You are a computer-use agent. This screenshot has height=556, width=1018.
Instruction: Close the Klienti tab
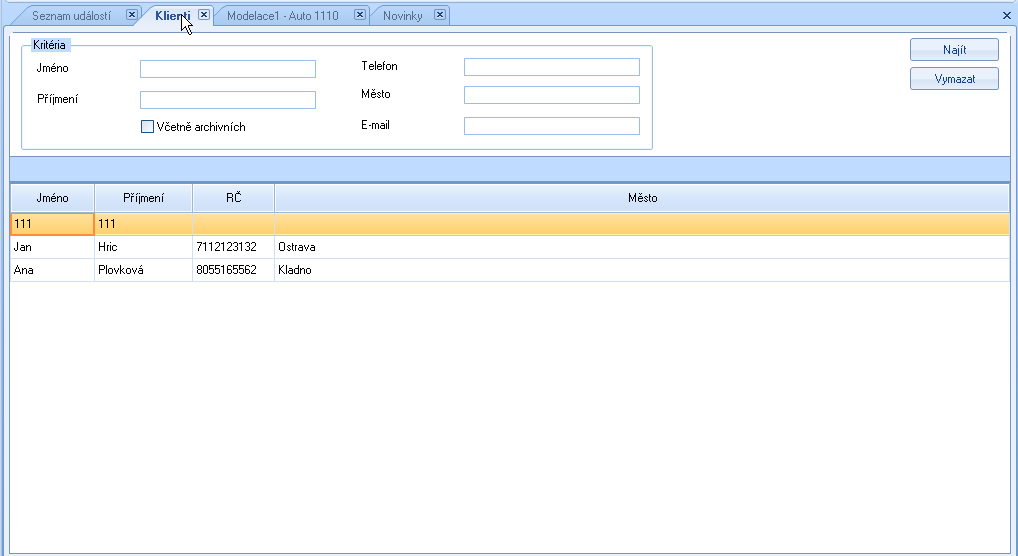204,14
